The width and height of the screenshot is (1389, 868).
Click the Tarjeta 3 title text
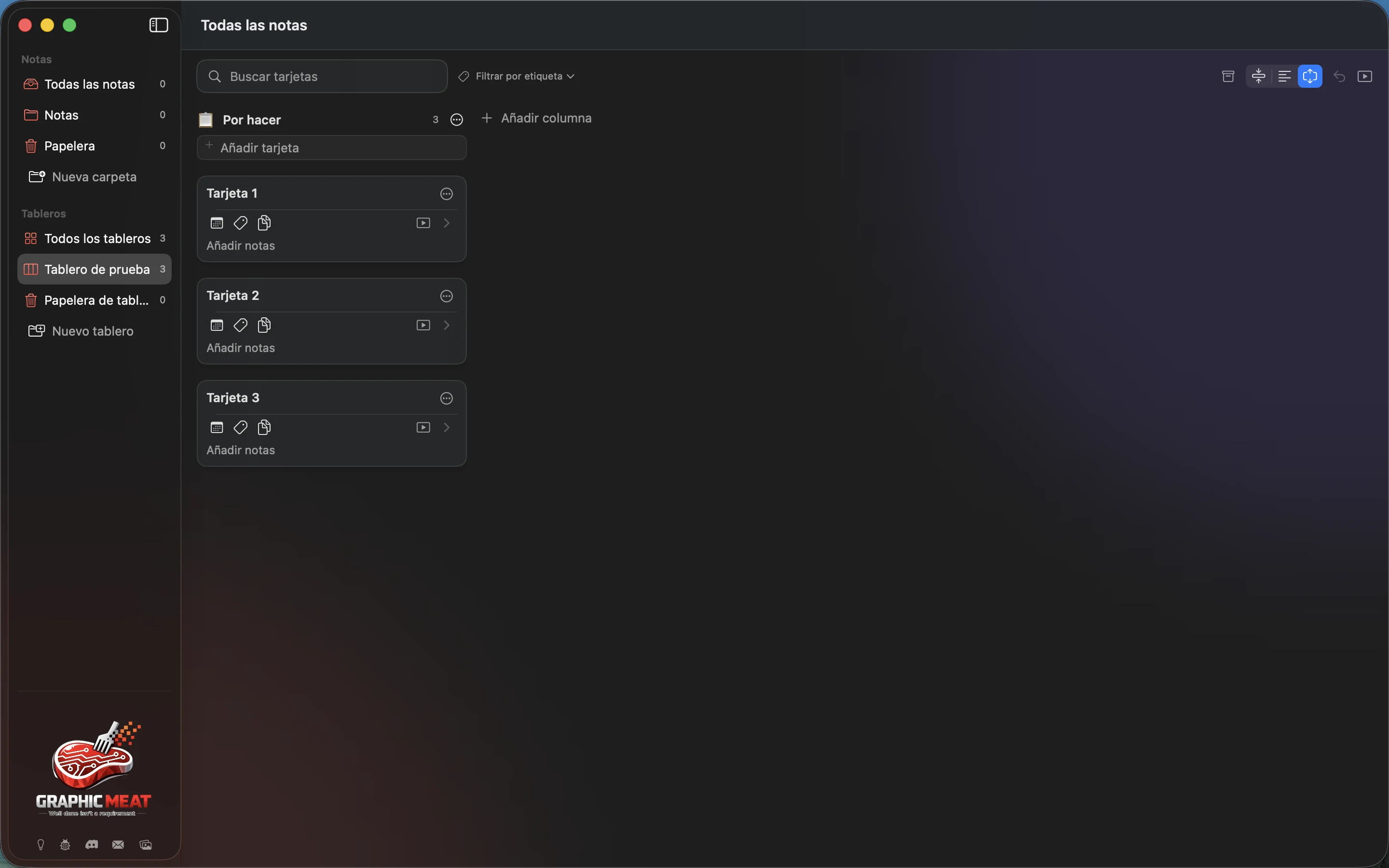coord(232,398)
